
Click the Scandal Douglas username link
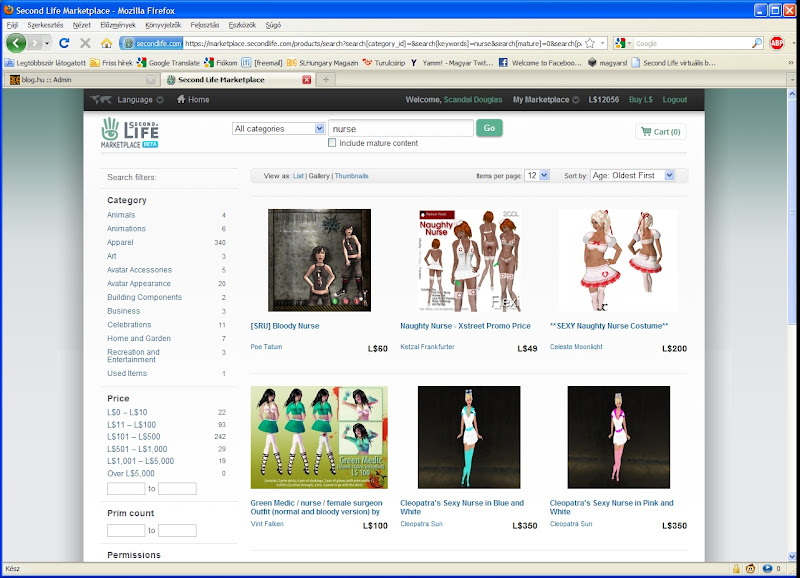(x=473, y=99)
